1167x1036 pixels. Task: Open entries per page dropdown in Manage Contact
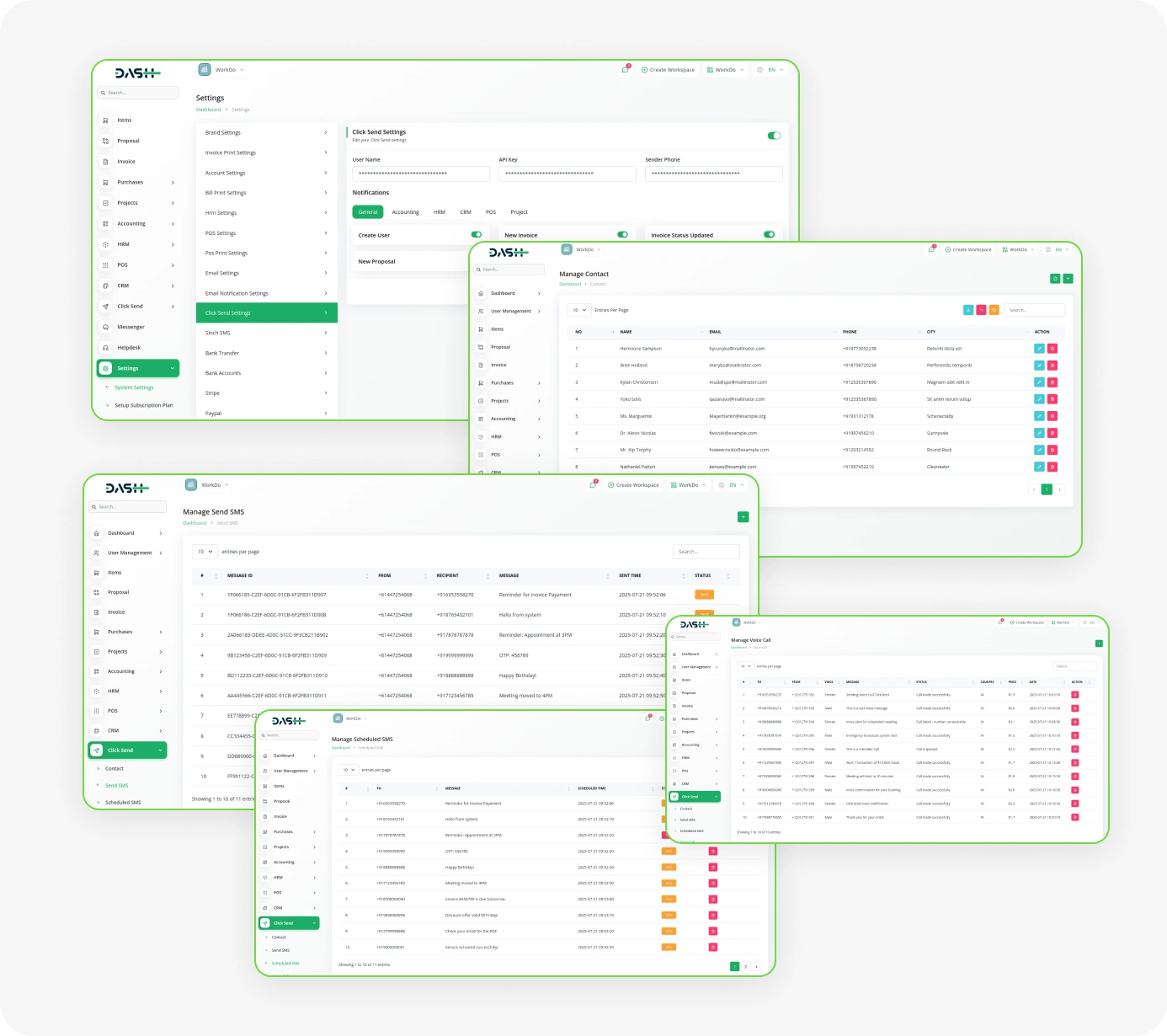click(x=579, y=310)
